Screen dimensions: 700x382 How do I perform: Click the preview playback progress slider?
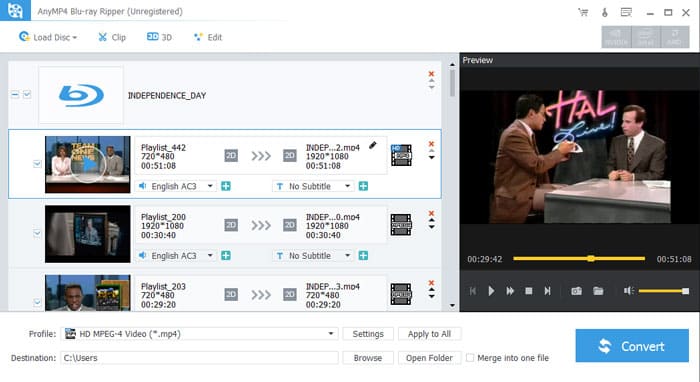[x=579, y=258]
